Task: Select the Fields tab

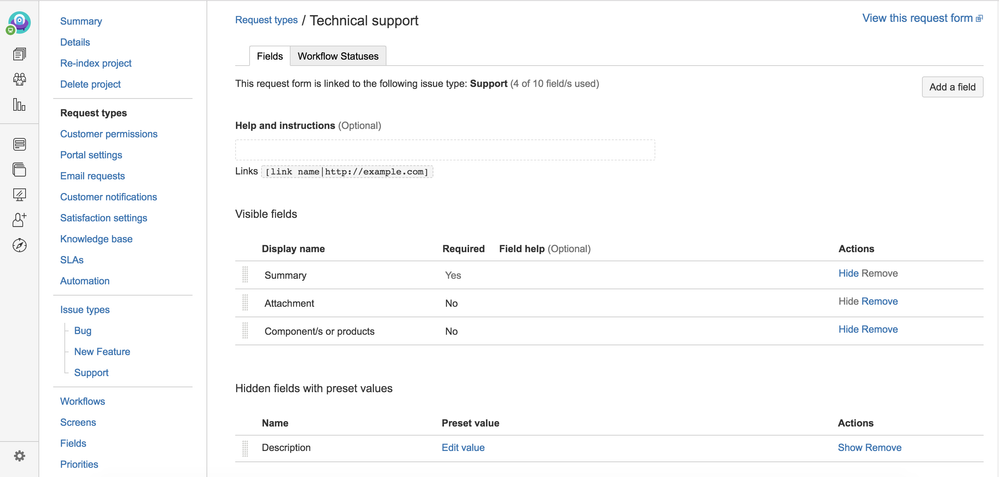Action: tap(270, 56)
